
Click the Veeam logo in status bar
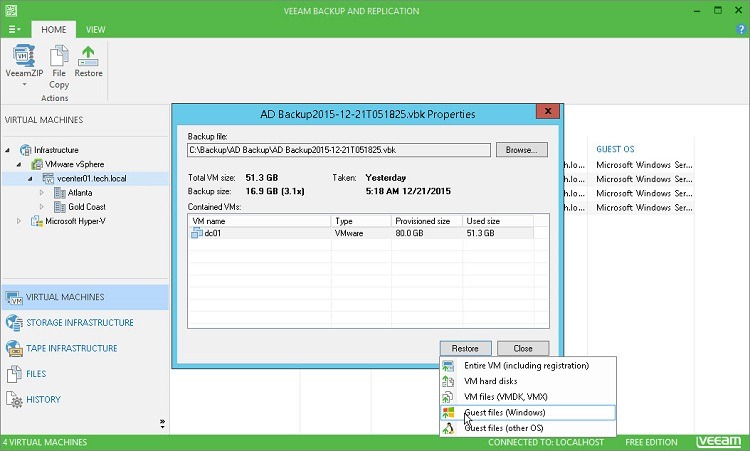[718, 441]
